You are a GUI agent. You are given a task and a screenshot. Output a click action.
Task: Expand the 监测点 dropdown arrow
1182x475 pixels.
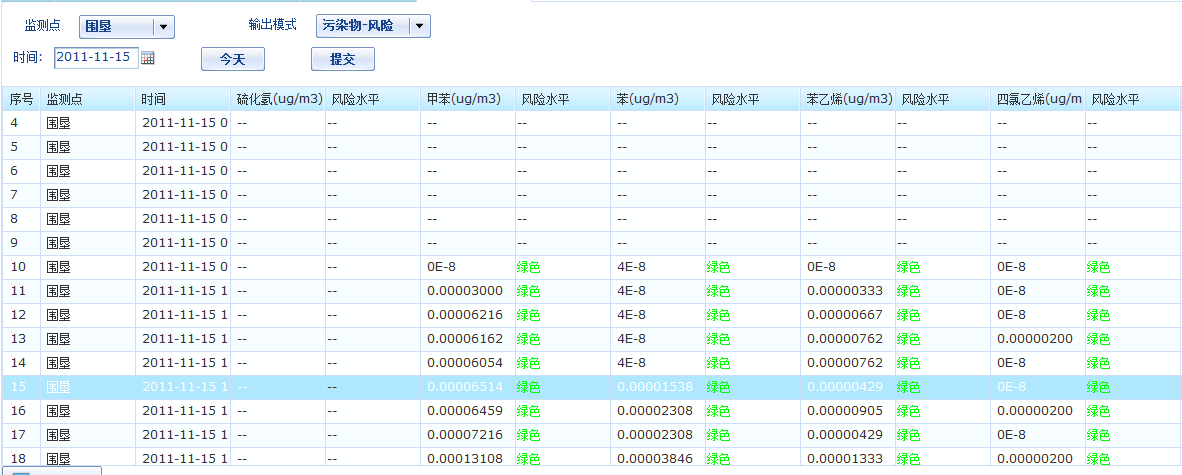[x=164, y=27]
